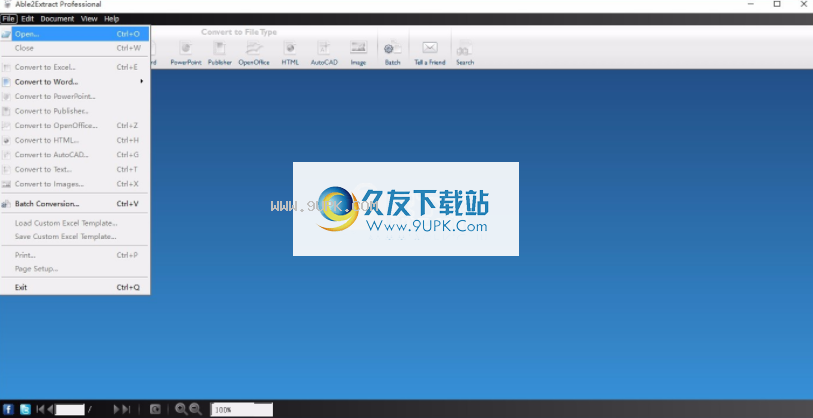The width and height of the screenshot is (813, 418).
Task: Click the page number input field
Action: 70,410
